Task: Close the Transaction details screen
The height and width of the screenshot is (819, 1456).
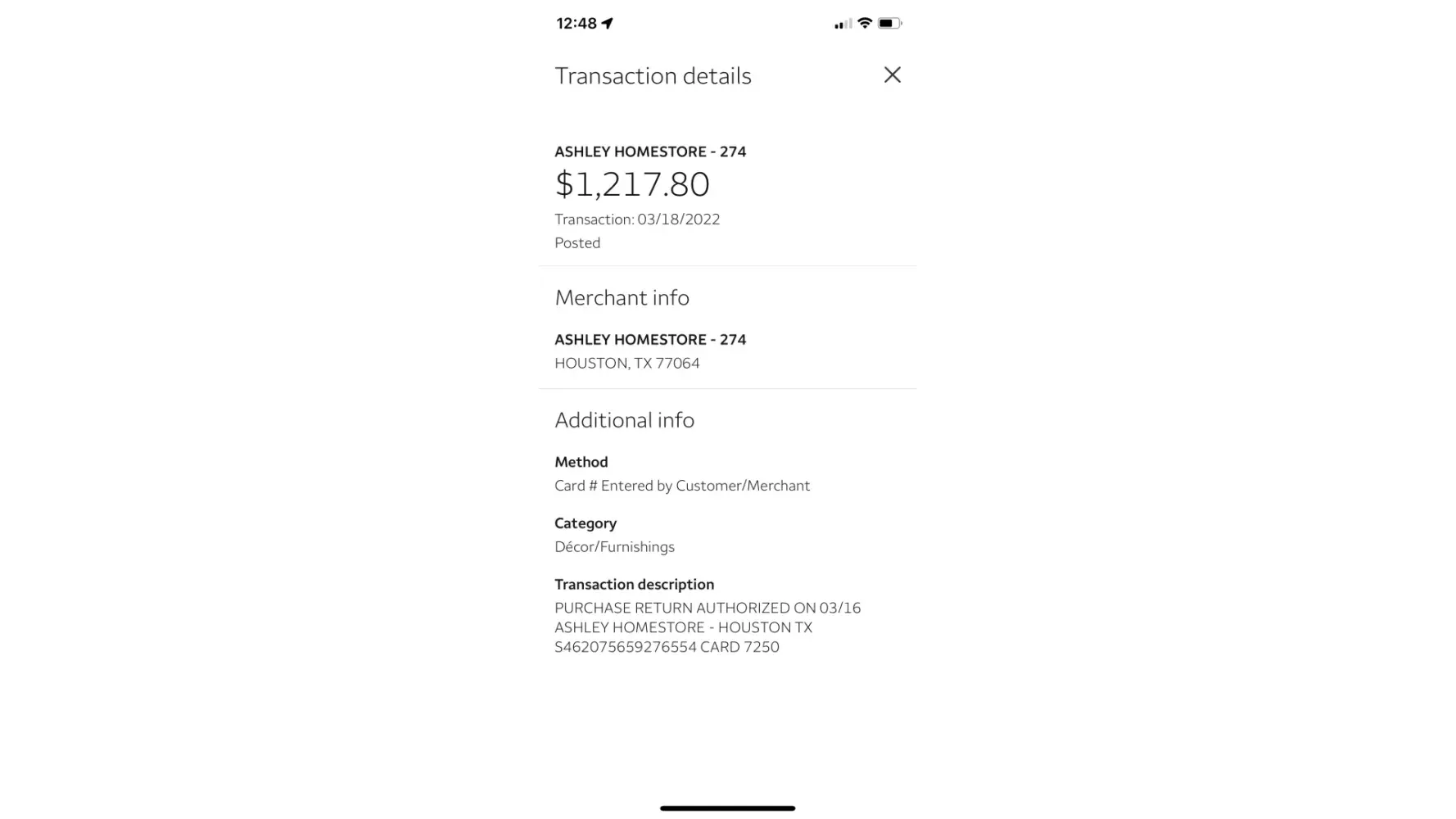Action: 892,75
